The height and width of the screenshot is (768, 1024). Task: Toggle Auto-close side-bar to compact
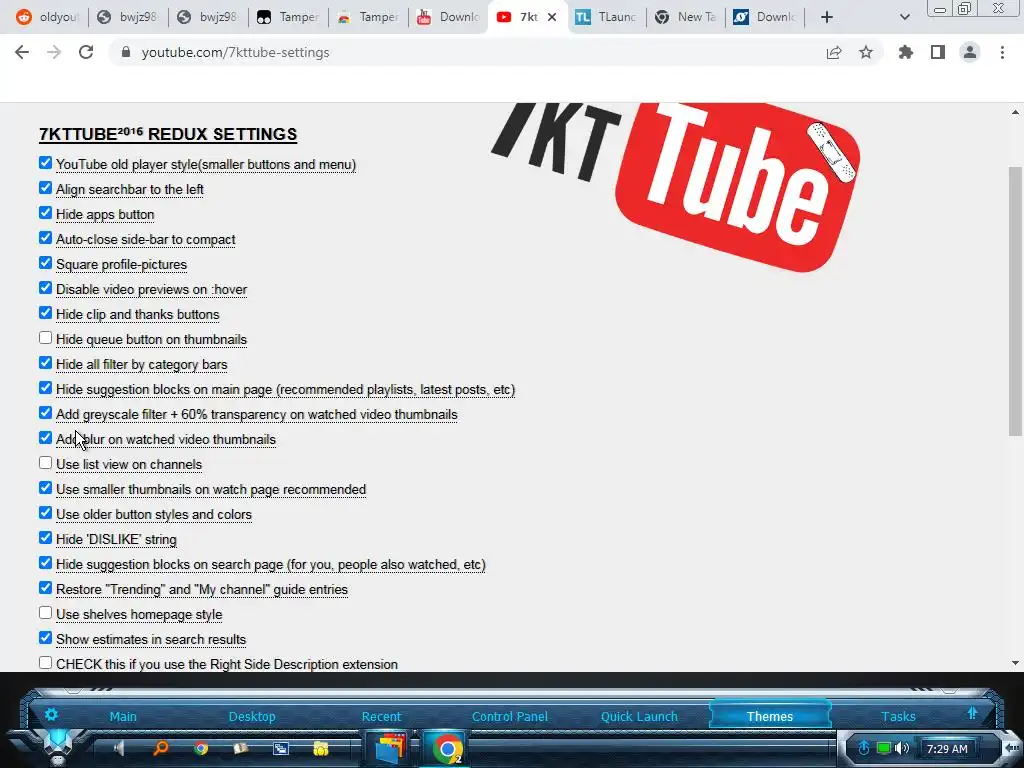45,238
